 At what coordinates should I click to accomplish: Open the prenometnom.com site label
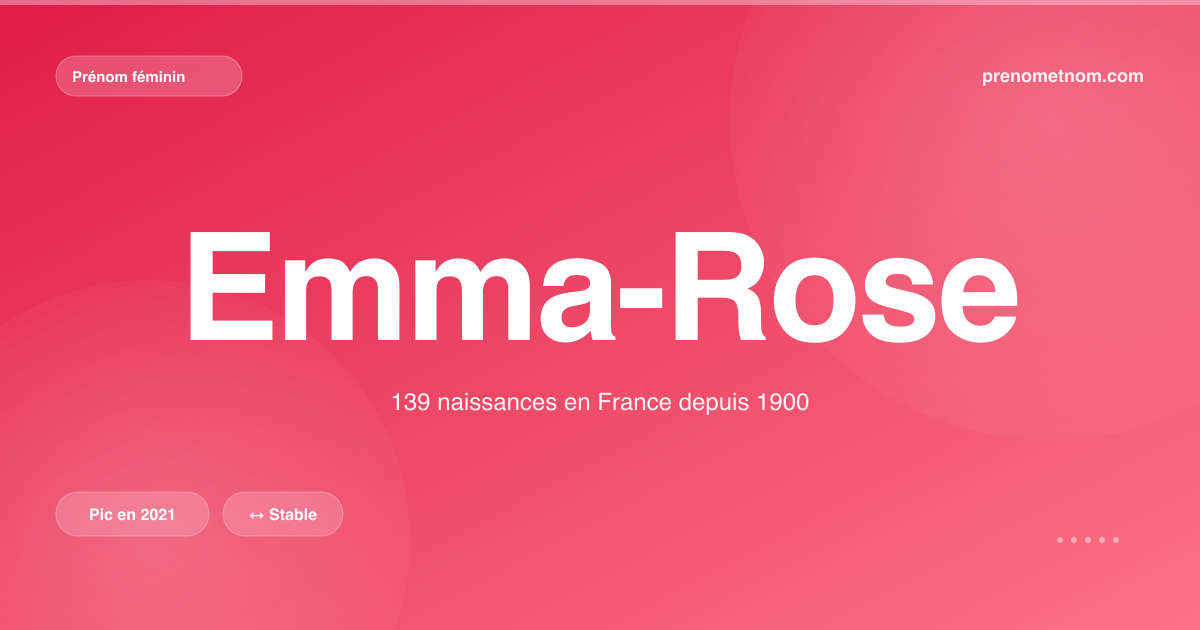(x=1063, y=76)
